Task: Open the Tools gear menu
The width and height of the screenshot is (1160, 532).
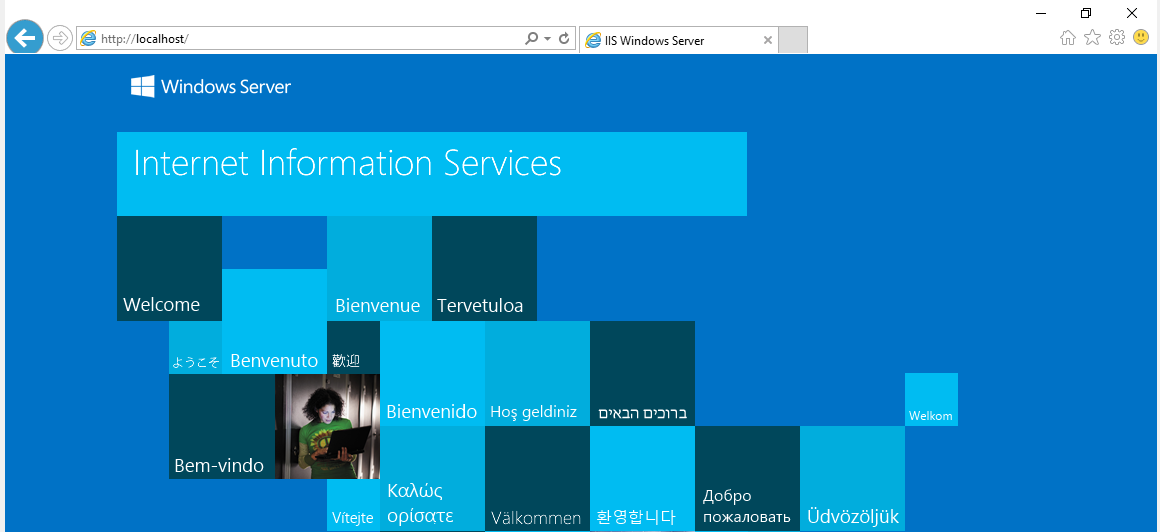Action: click(x=1117, y=38)
